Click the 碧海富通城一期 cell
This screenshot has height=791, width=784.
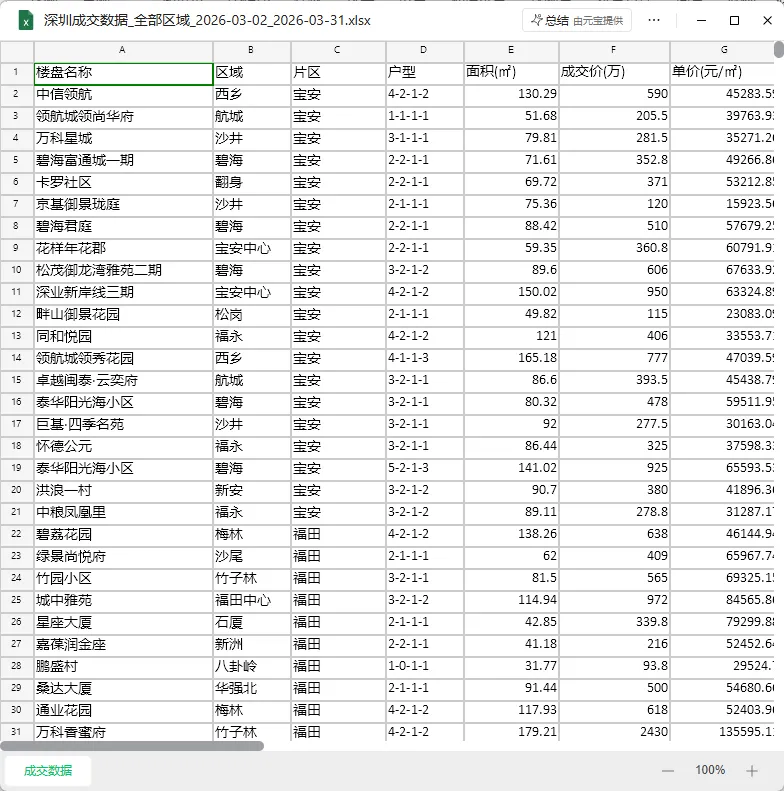point(123,160)
